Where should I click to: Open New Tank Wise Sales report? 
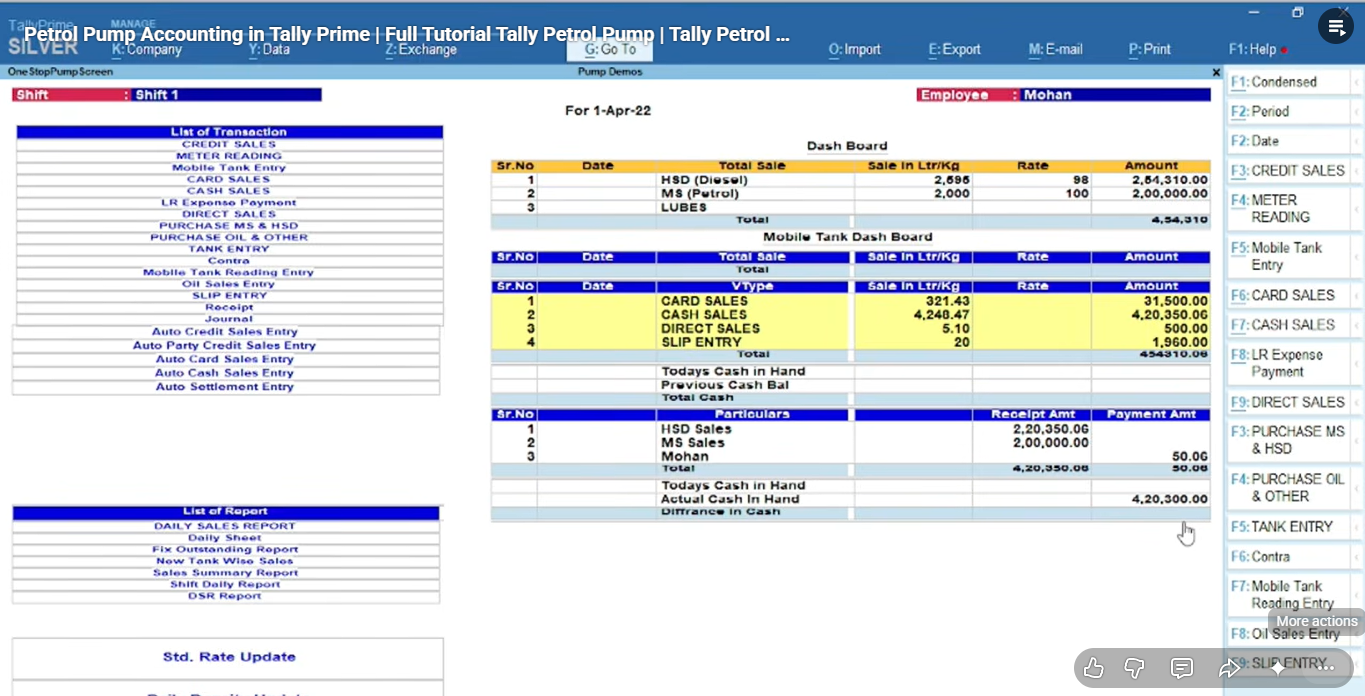(x=225, y=561)
